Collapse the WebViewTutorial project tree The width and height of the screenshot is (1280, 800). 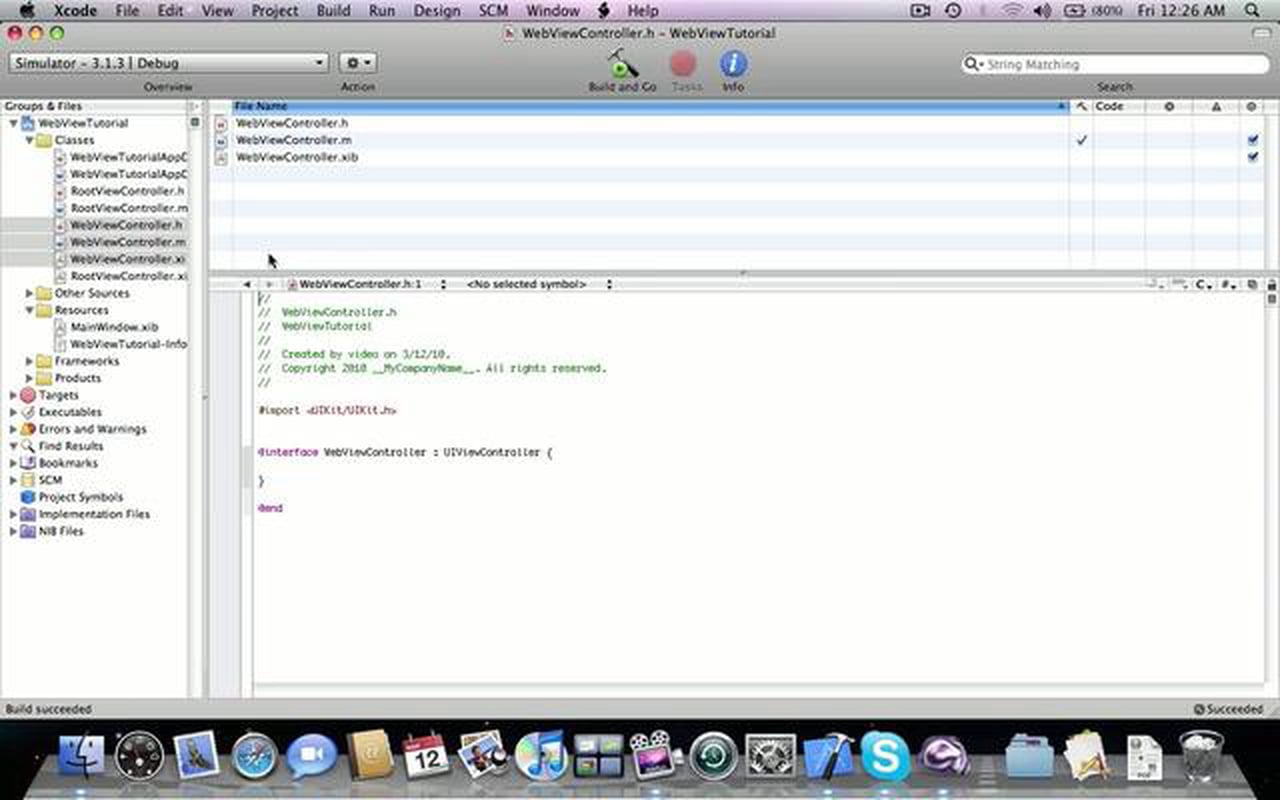point(14,123)
